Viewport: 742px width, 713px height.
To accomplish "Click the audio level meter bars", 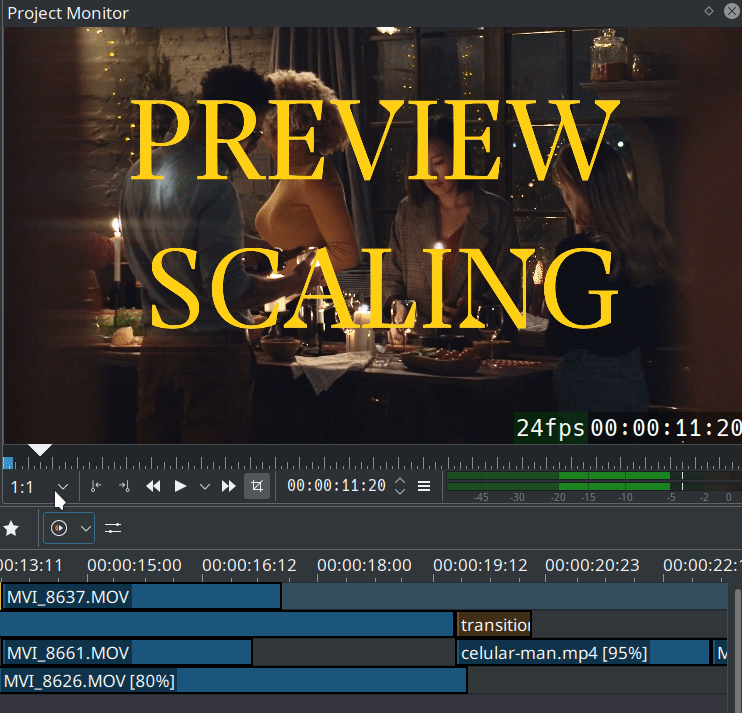I will coord(593,481).
